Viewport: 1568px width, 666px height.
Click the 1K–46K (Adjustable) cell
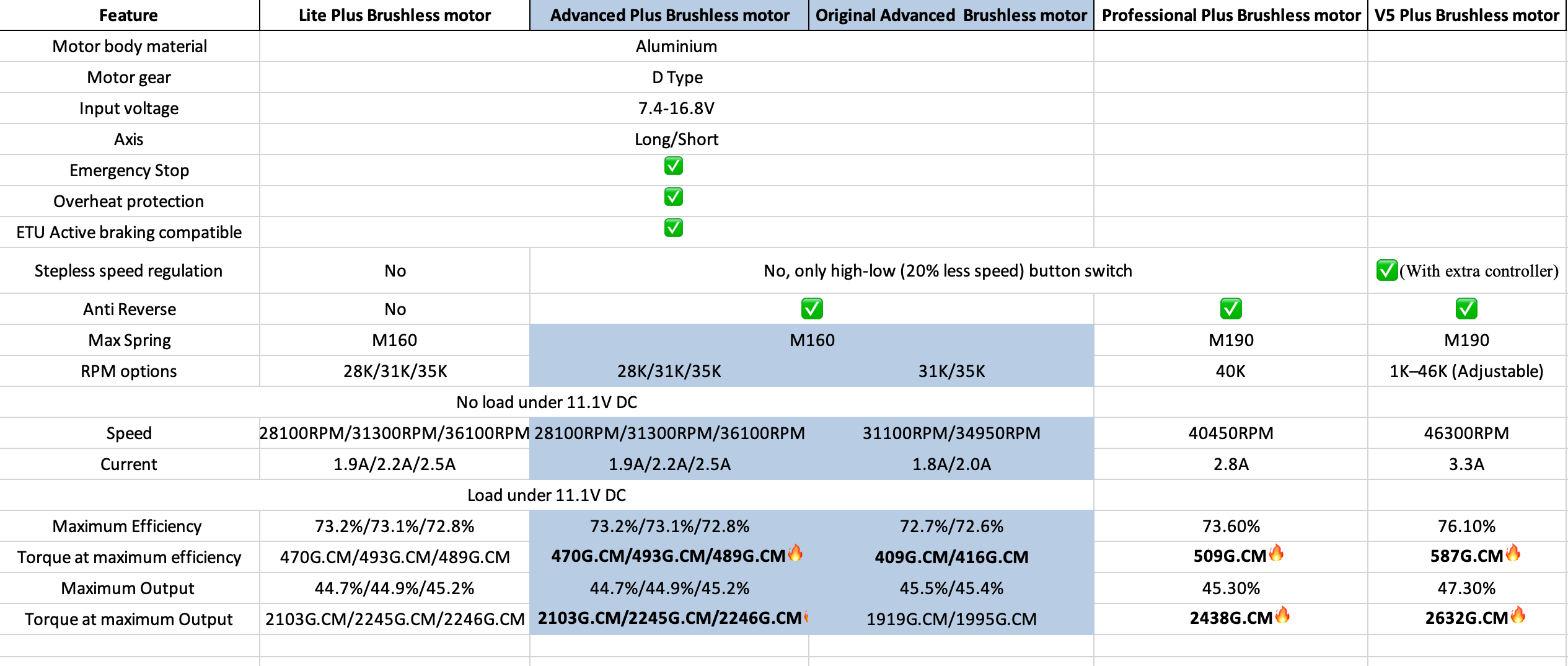coord(1466,371)
